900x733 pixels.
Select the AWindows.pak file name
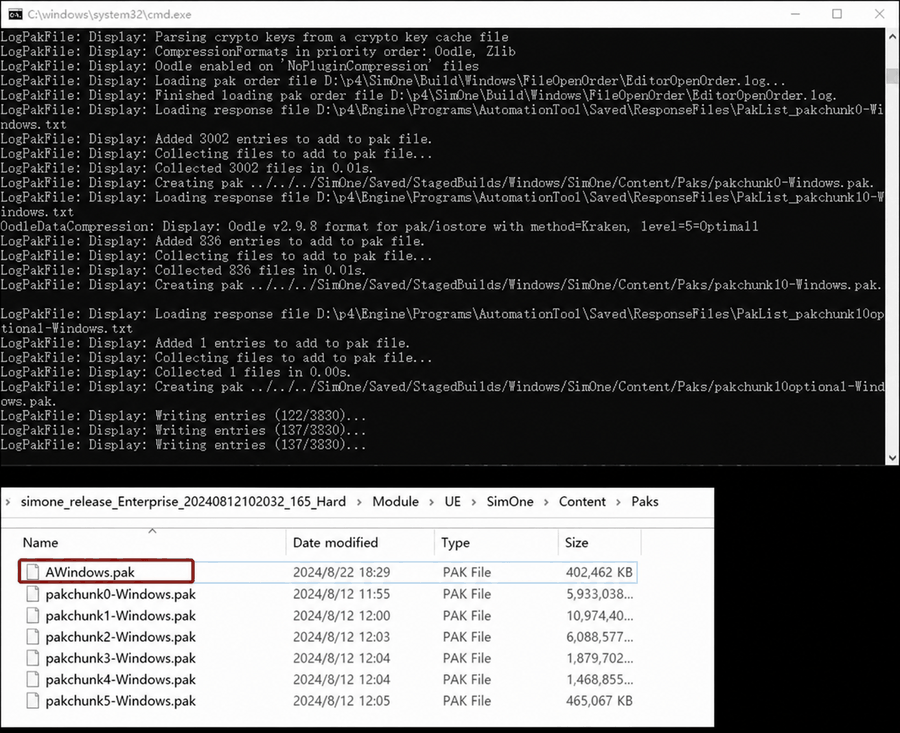(x=90, y=572)
